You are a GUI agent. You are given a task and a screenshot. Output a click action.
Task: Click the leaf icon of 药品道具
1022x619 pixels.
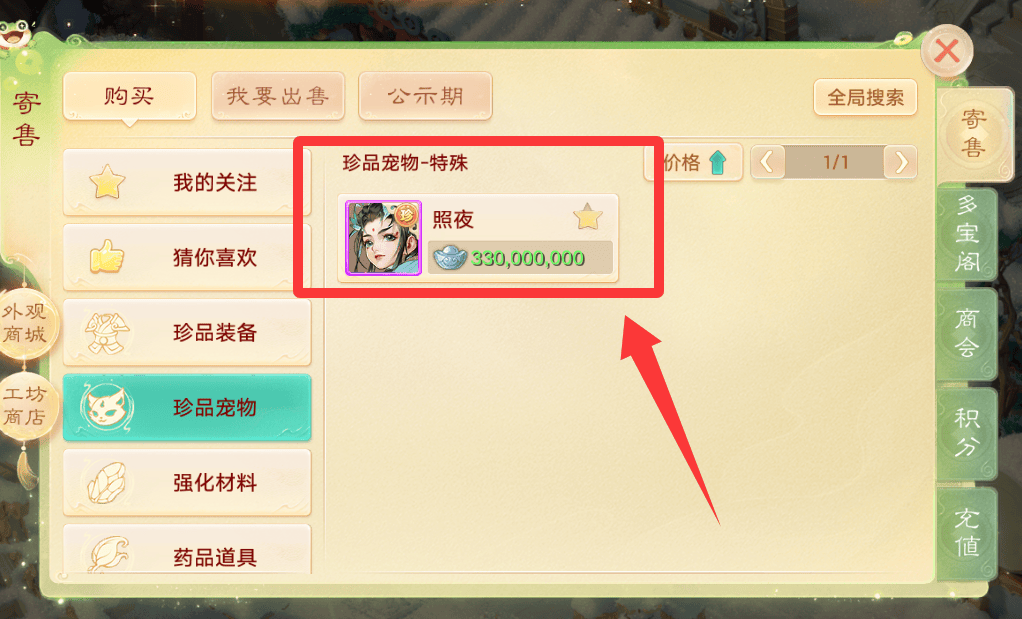coord(108,555)
